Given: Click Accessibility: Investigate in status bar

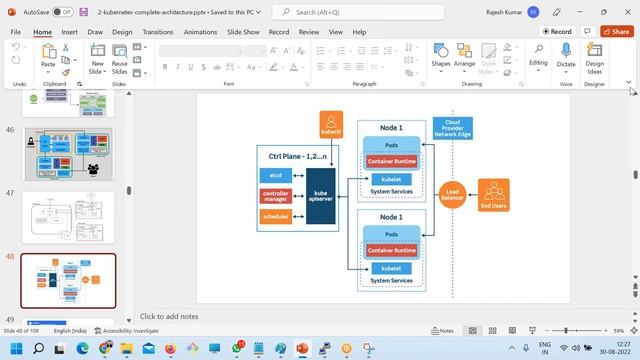Looking at the screenshot, I should [x=127, y=331].
